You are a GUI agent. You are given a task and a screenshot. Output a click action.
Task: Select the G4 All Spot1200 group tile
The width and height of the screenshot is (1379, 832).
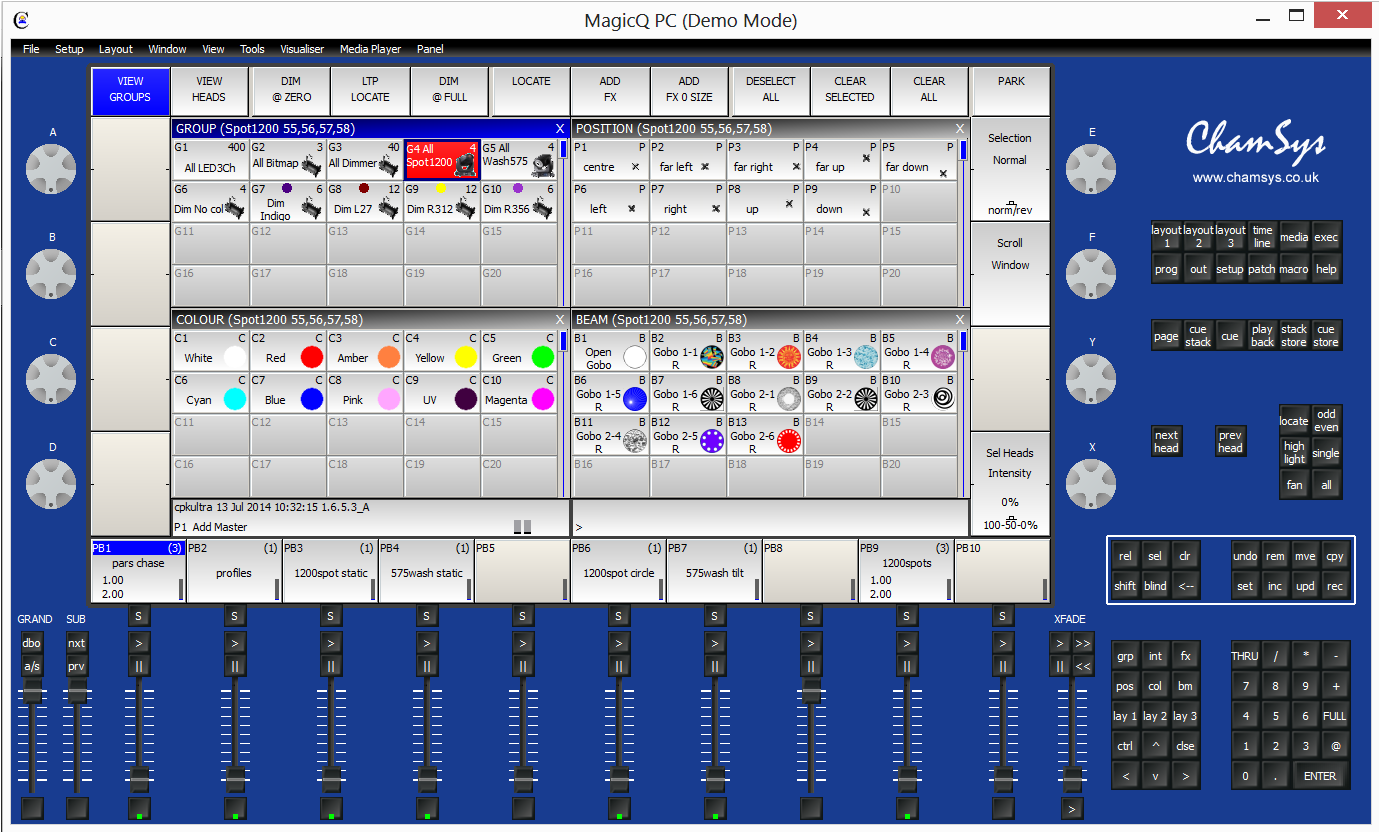tap(442, 160)
